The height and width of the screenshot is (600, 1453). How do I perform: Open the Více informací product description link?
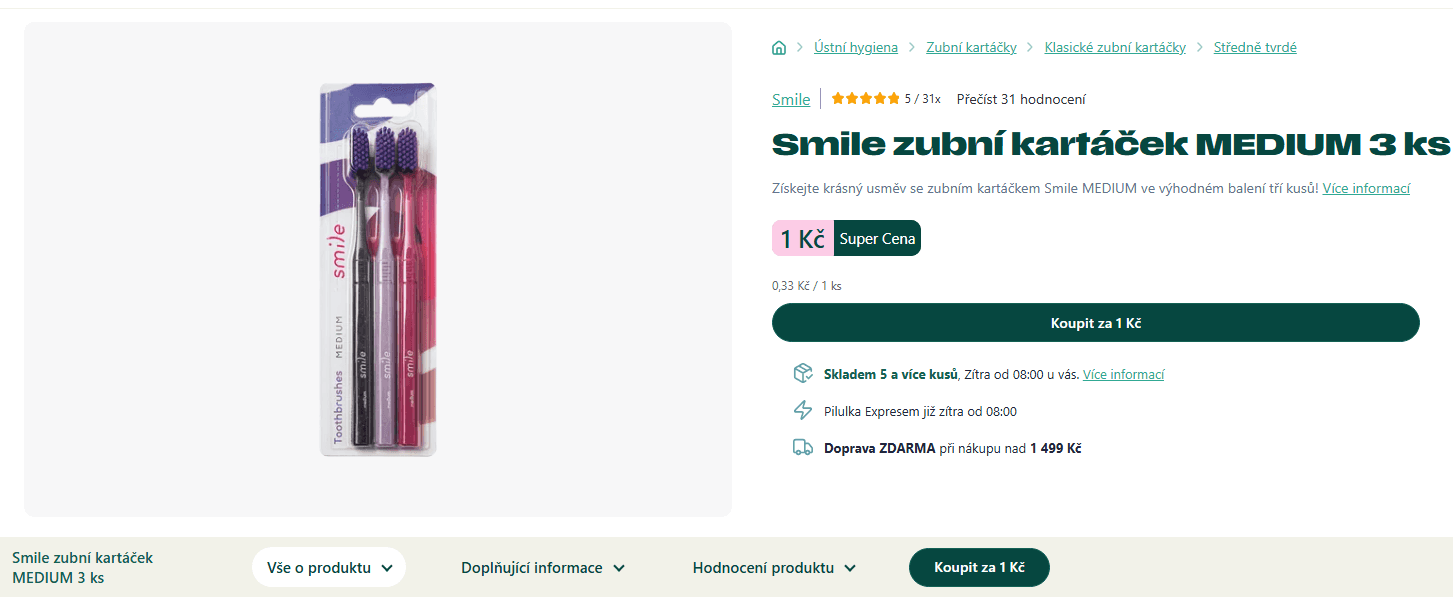(x=1366, y=188)
